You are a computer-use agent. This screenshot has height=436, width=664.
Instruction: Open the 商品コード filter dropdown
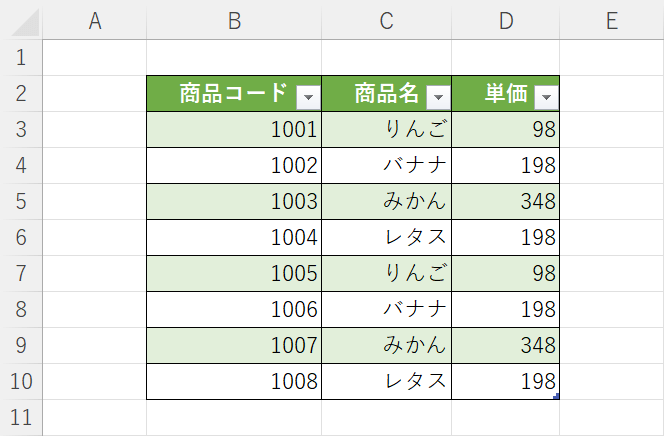pyautogui.click(x=308, y=97)
